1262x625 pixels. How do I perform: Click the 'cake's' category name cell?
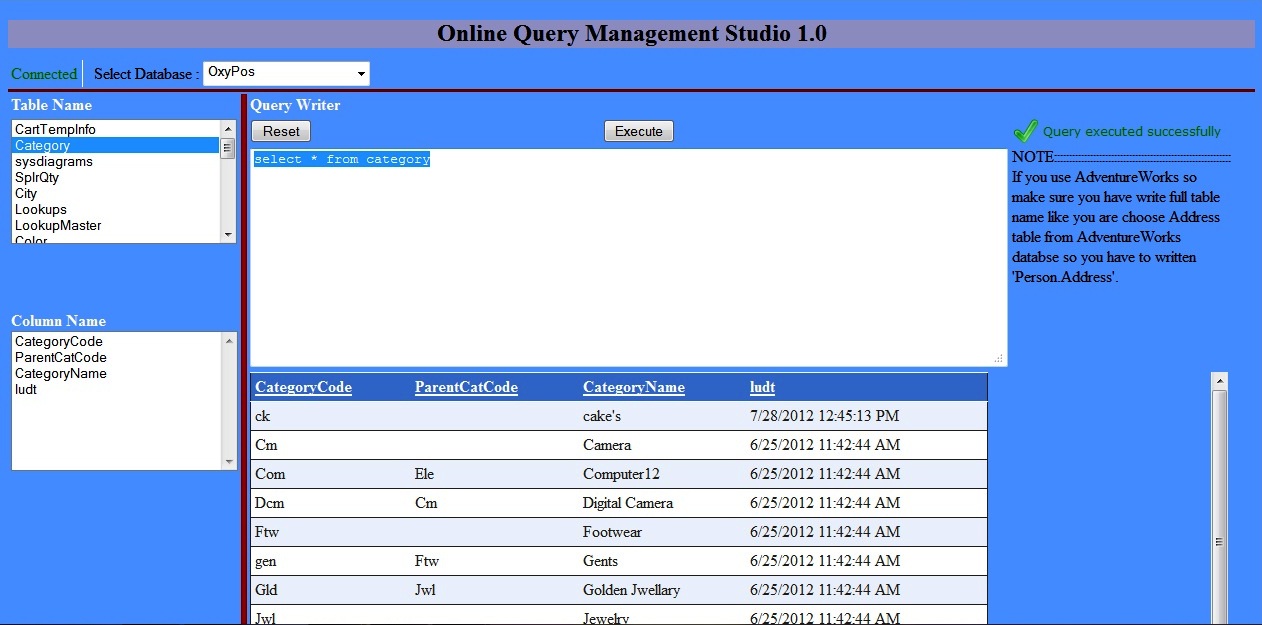point(662,416)
